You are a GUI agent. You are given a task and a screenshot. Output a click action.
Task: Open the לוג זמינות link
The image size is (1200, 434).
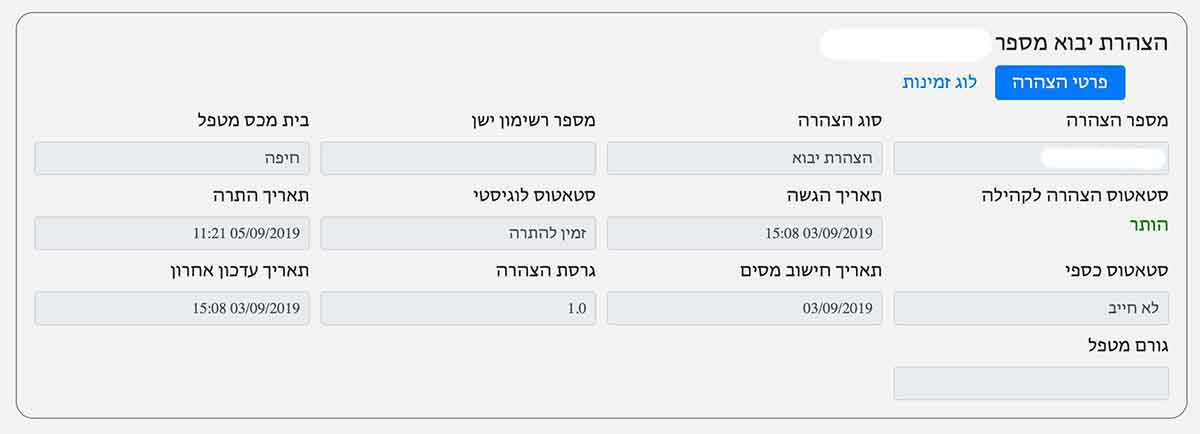point(939,82)
